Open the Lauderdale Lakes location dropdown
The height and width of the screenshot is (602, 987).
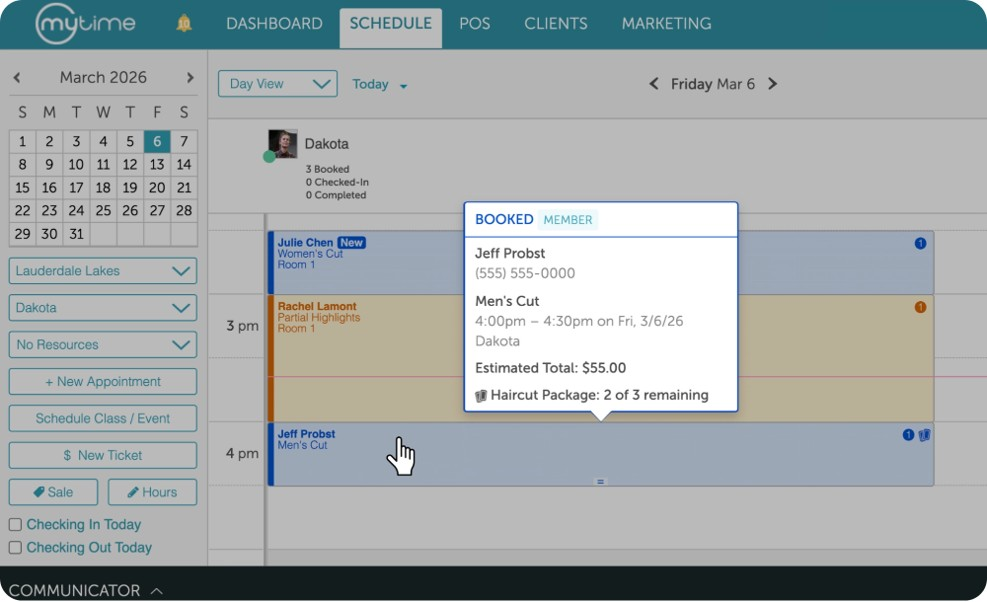click(103, 271)
